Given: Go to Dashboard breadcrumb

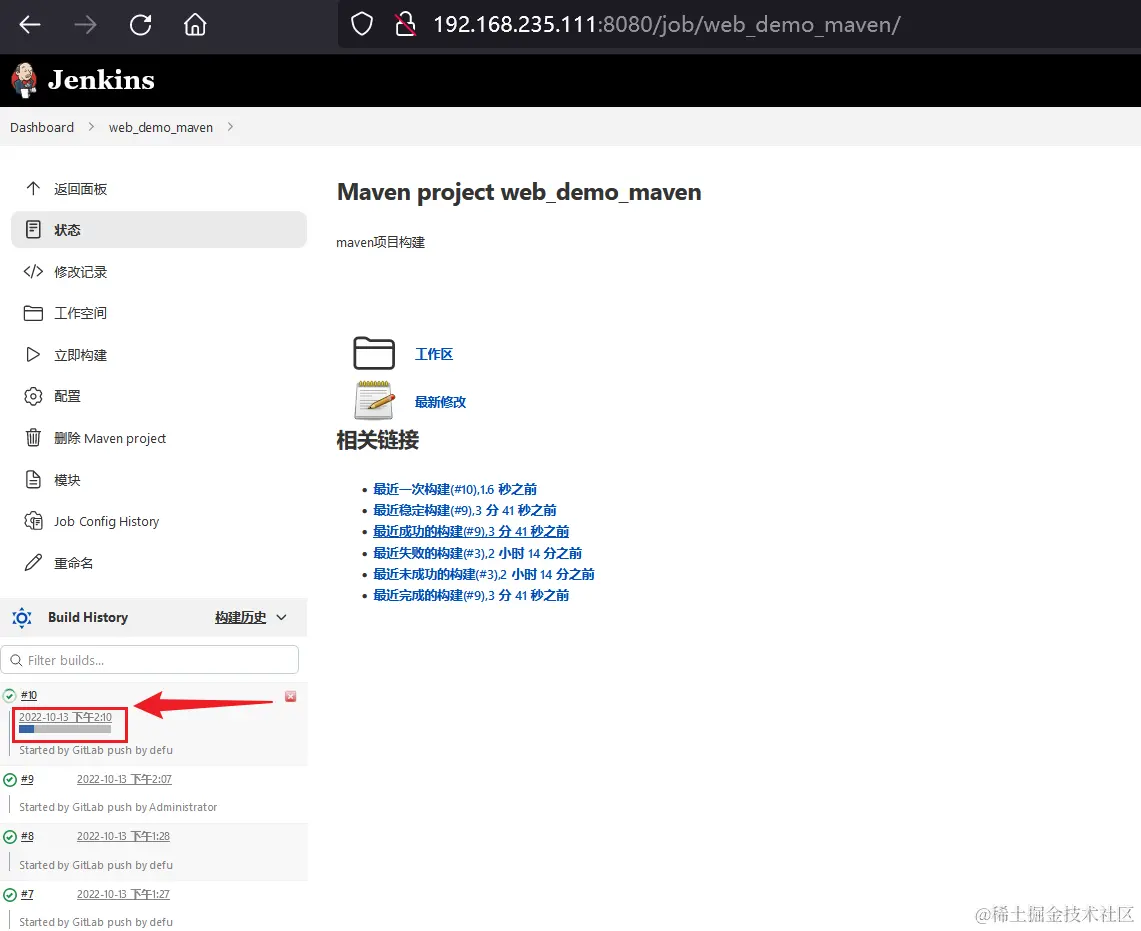Looking at the screenshot, I should (42, 127).
